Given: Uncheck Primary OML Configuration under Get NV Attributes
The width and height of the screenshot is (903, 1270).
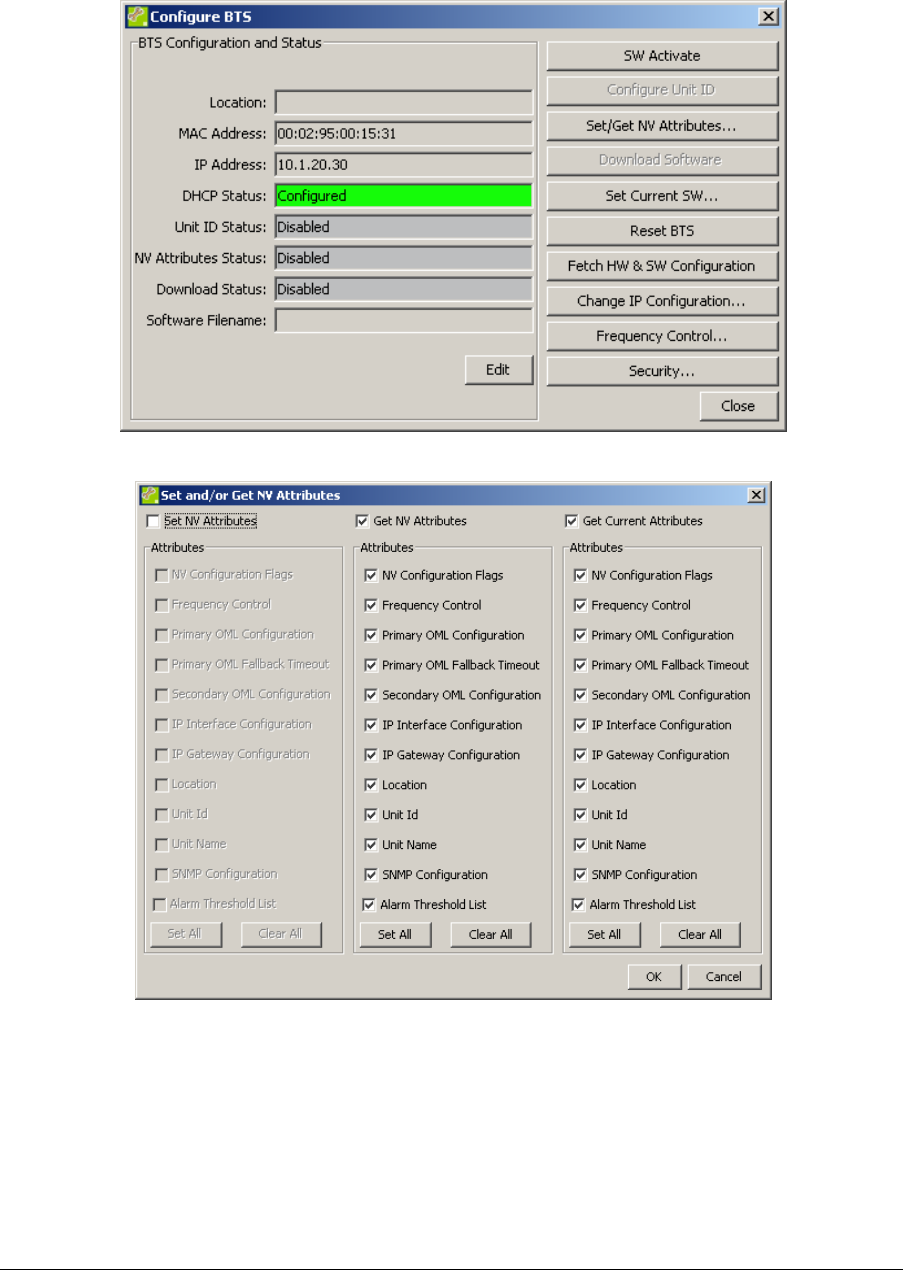Looking at the screenshot, I should [371, 636].
